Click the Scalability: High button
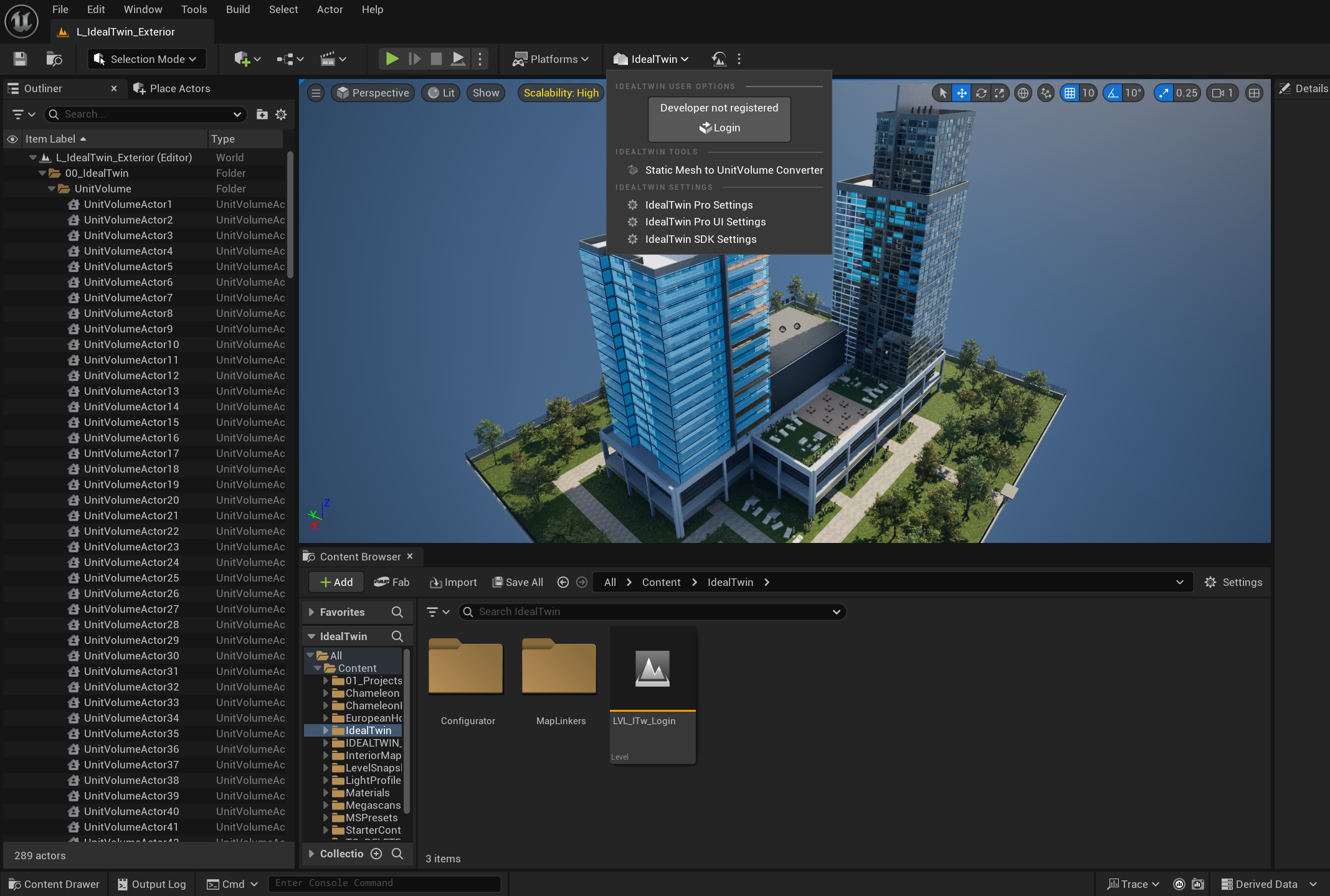The image size is (1330, 896). tap(561, 93)
